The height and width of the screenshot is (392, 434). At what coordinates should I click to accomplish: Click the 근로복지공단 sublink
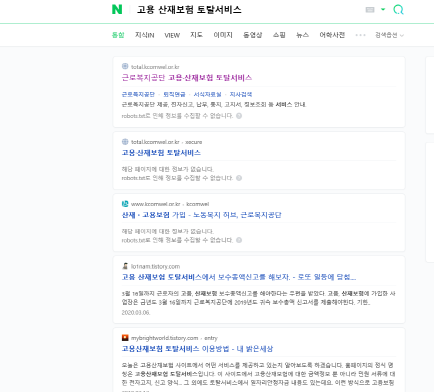138,94
